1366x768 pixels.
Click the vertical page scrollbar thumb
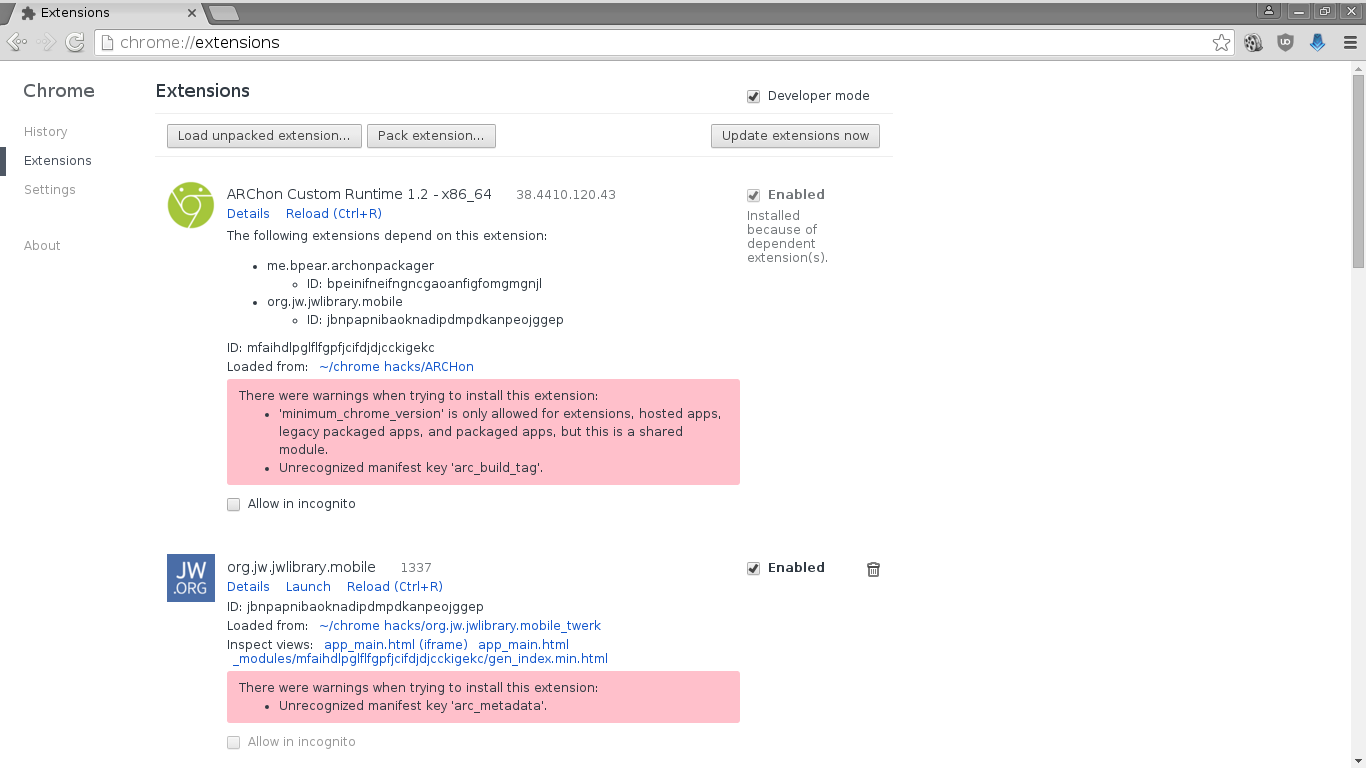pyautogui.click(x=1358, y=172)
